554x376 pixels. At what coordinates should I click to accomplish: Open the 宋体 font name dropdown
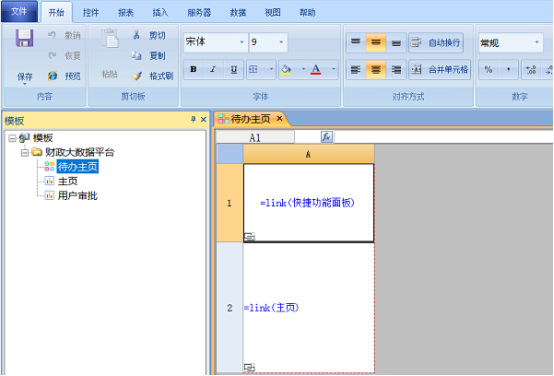click(242, 42)
